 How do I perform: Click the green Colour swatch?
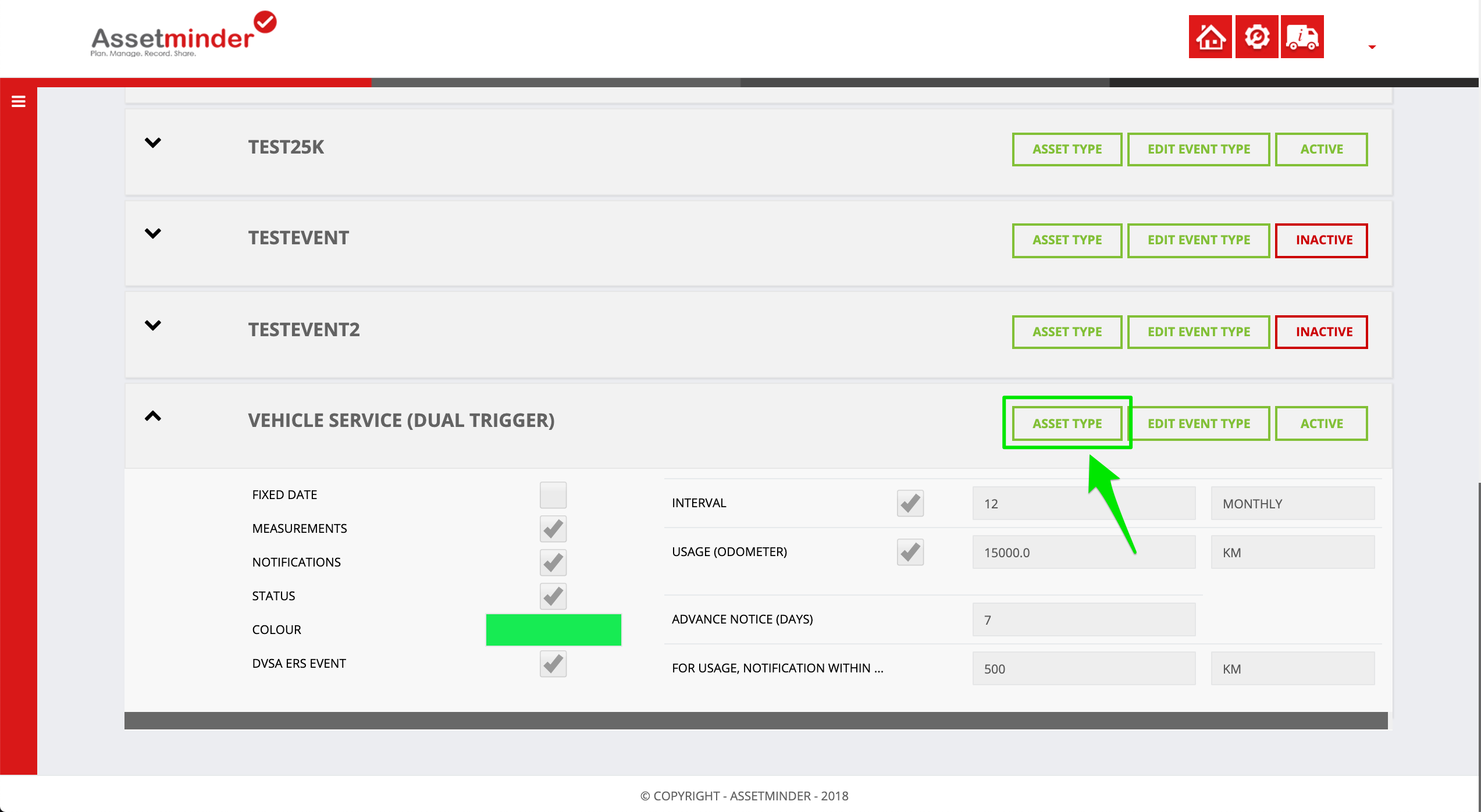pos(553,630)
